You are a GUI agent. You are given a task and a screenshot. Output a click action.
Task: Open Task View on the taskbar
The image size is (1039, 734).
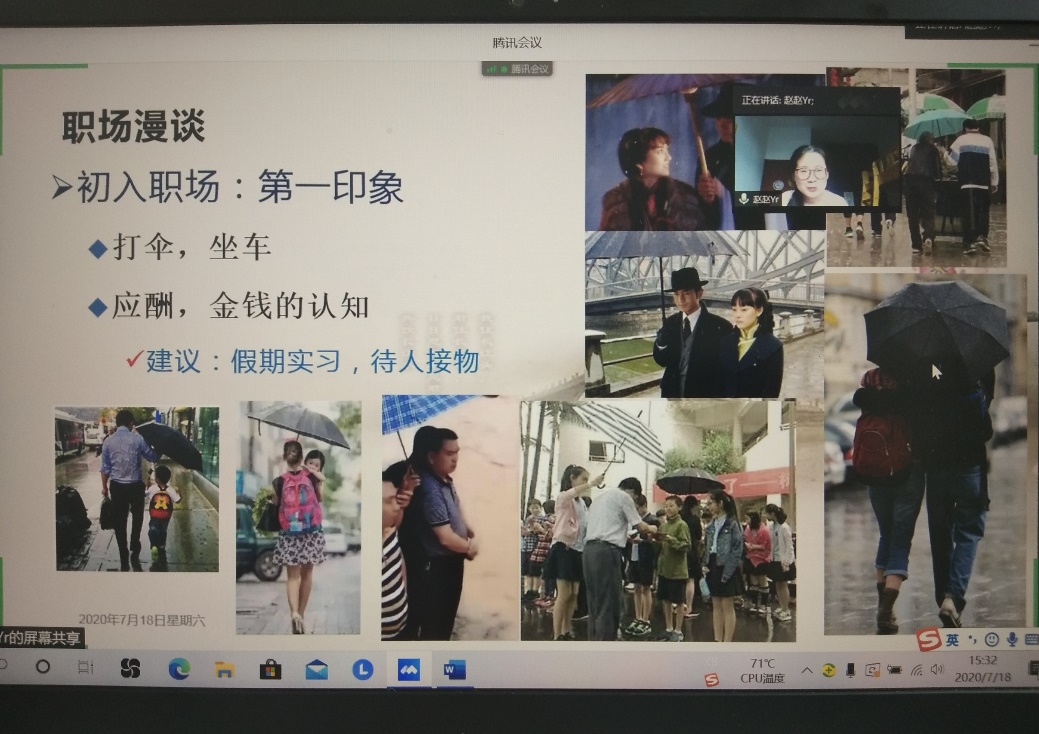(85, 666)
